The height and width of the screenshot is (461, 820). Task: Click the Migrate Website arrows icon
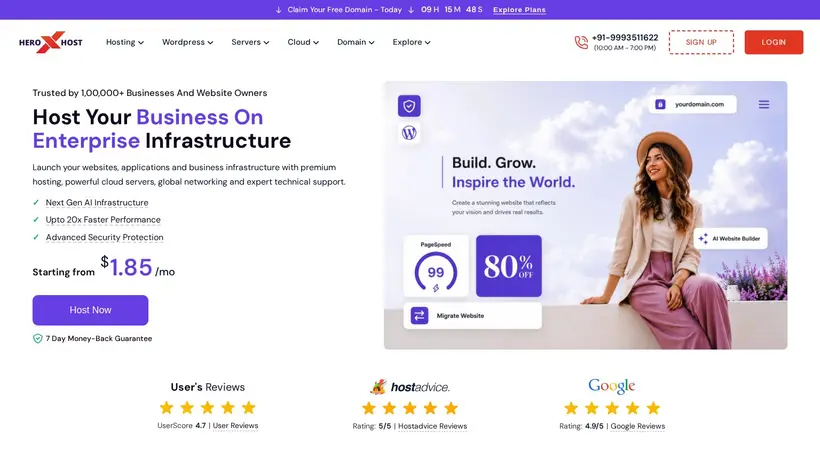(x=419, y=316)
